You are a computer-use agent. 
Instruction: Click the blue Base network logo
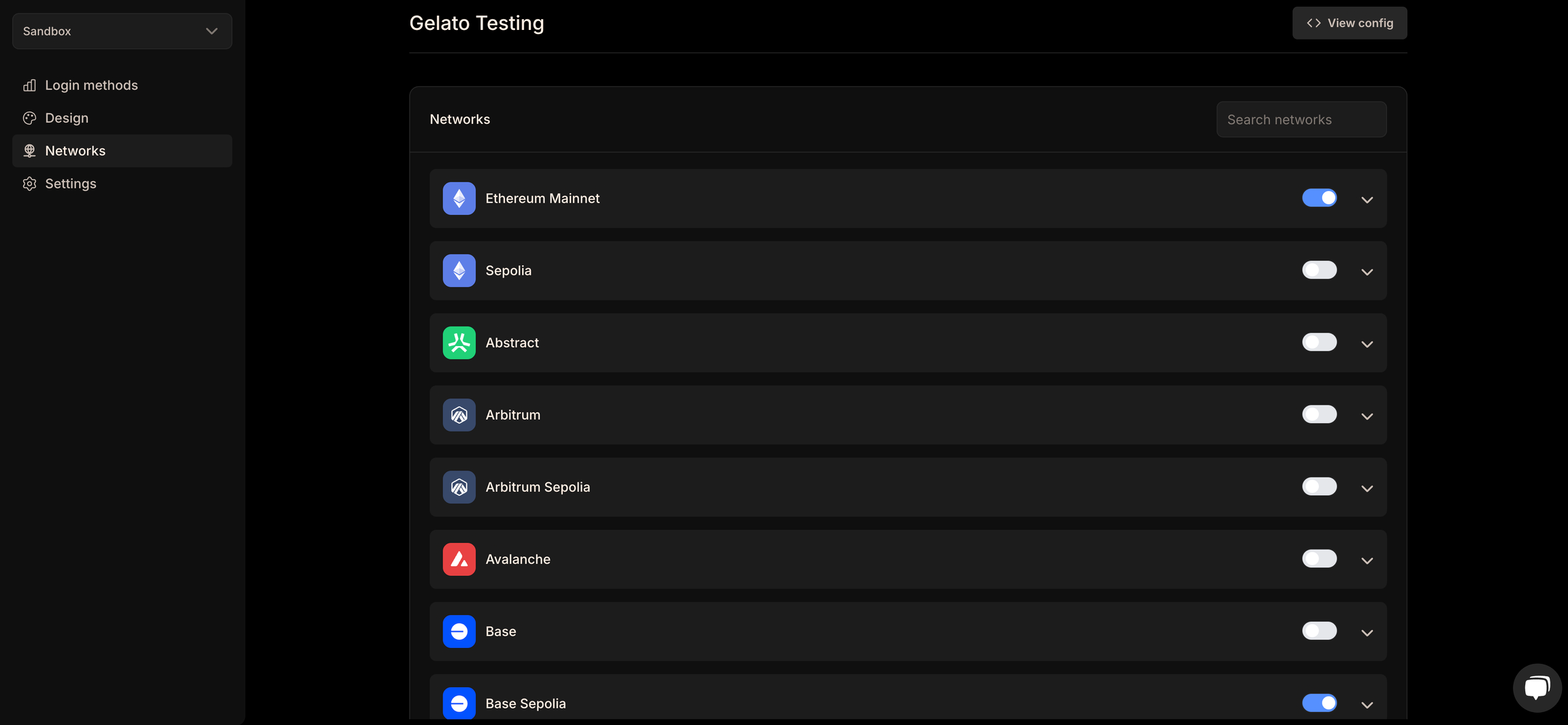(x=459, y=631)
